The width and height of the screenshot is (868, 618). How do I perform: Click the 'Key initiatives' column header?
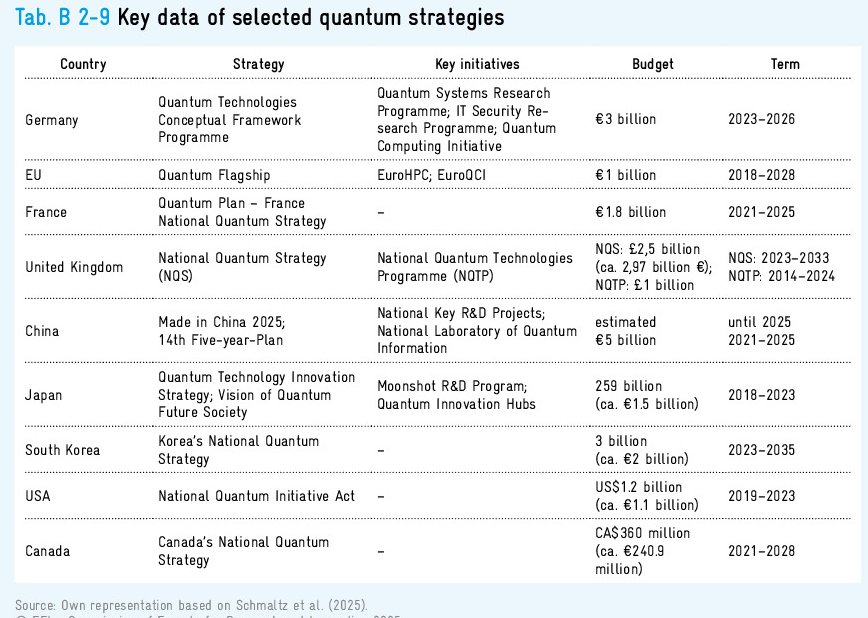[477, 64]
